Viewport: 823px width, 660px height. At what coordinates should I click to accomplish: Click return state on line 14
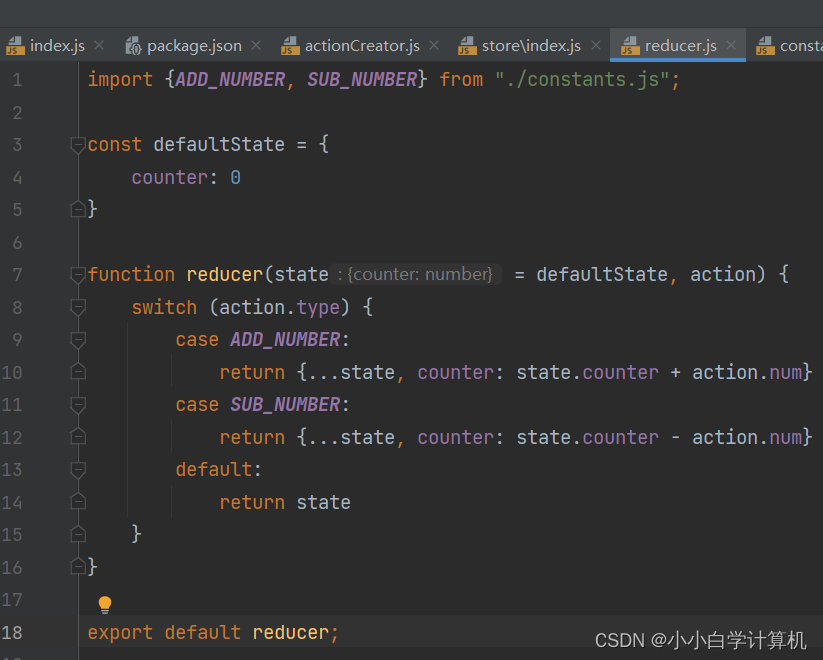pyautogui.click(x=285, y=502)
